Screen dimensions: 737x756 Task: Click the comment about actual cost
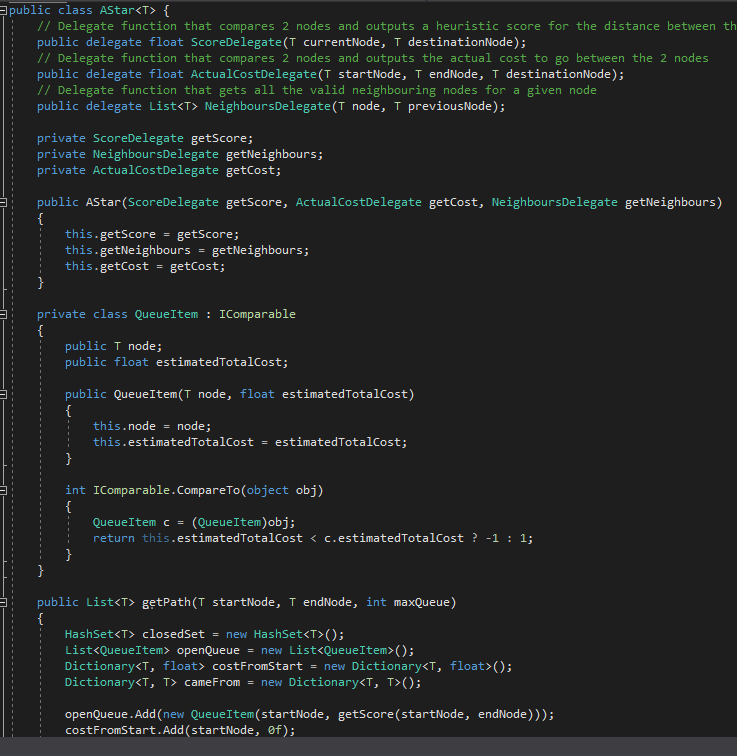click(x=373, y=58)
